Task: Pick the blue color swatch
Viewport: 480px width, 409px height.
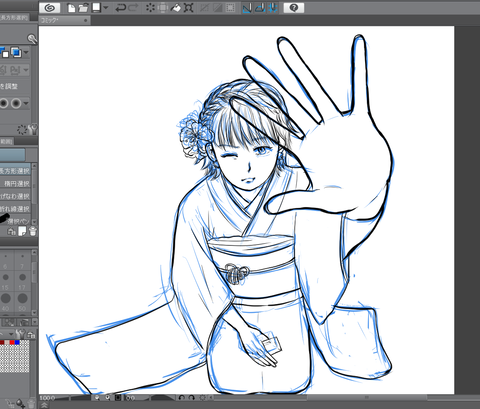Action: (x=17, y=342)
